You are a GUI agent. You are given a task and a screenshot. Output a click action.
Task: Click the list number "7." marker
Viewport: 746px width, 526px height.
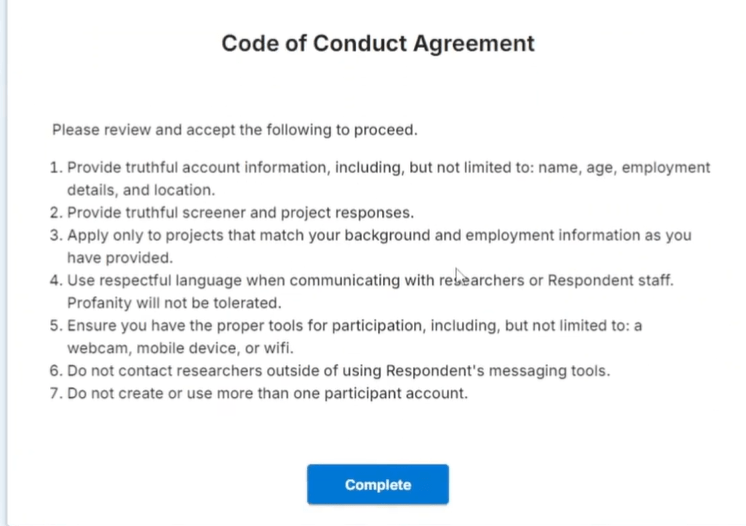coord(56,393)
